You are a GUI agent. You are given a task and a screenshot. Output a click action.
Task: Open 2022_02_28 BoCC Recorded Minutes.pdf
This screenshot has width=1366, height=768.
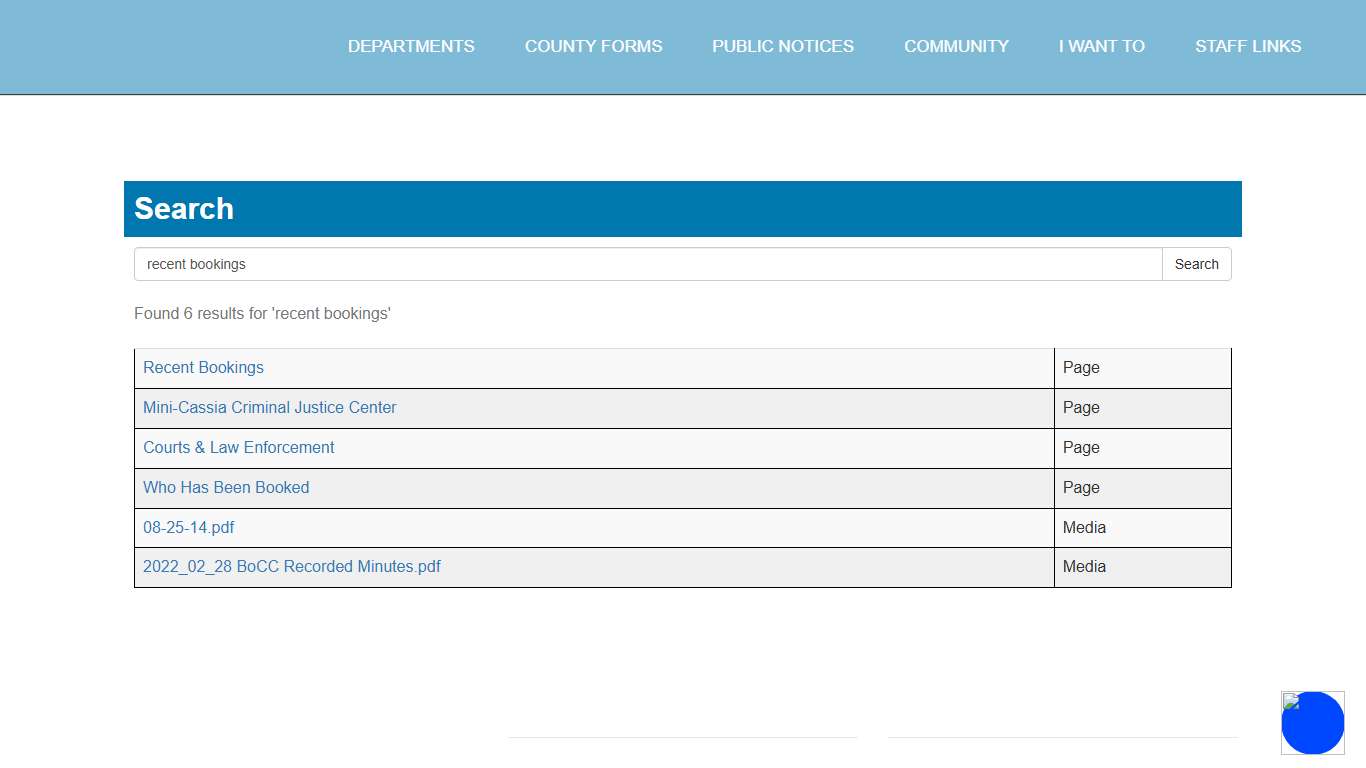point(291,566)
